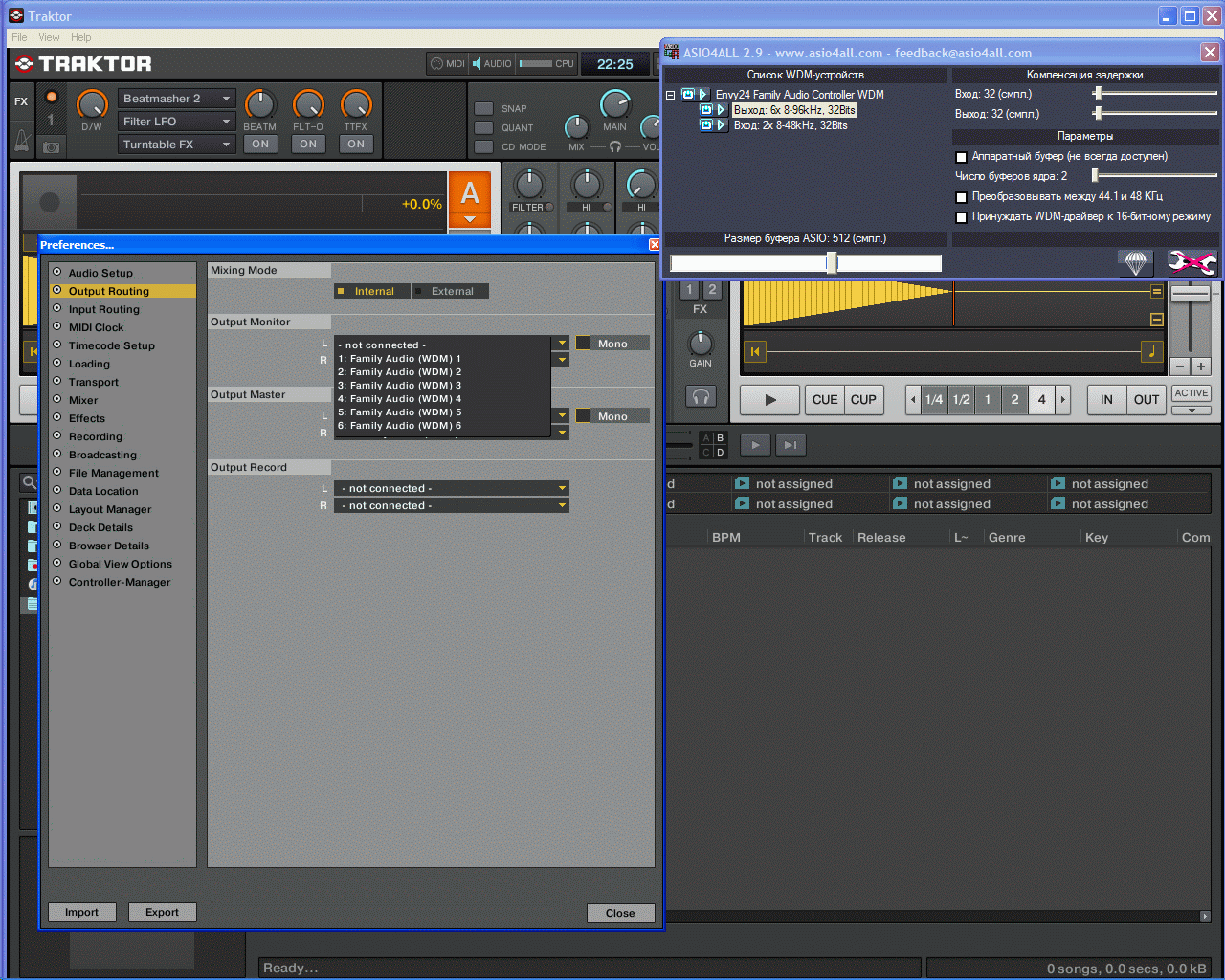The image size is (1225, 980).
Task: Click the metronome icon in FX panel
Action: tap(21, 143)
